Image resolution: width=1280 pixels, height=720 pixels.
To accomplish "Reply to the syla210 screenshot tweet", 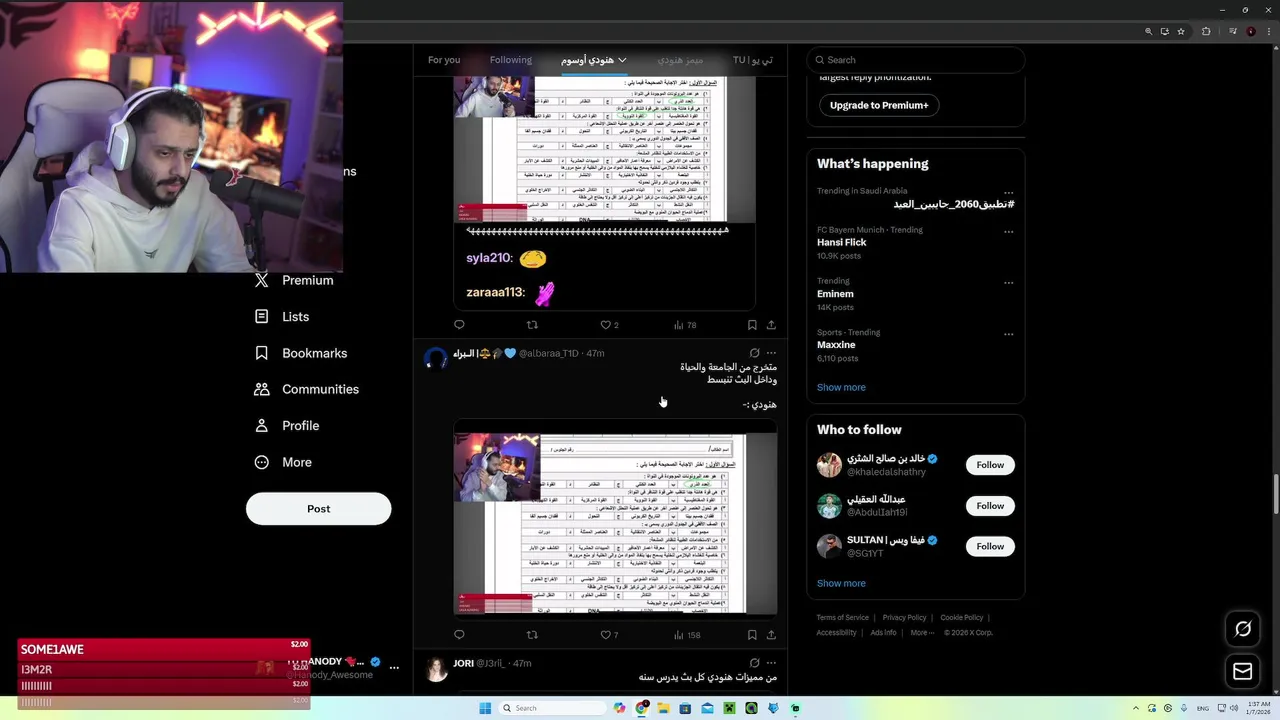I will click(459, 325).
